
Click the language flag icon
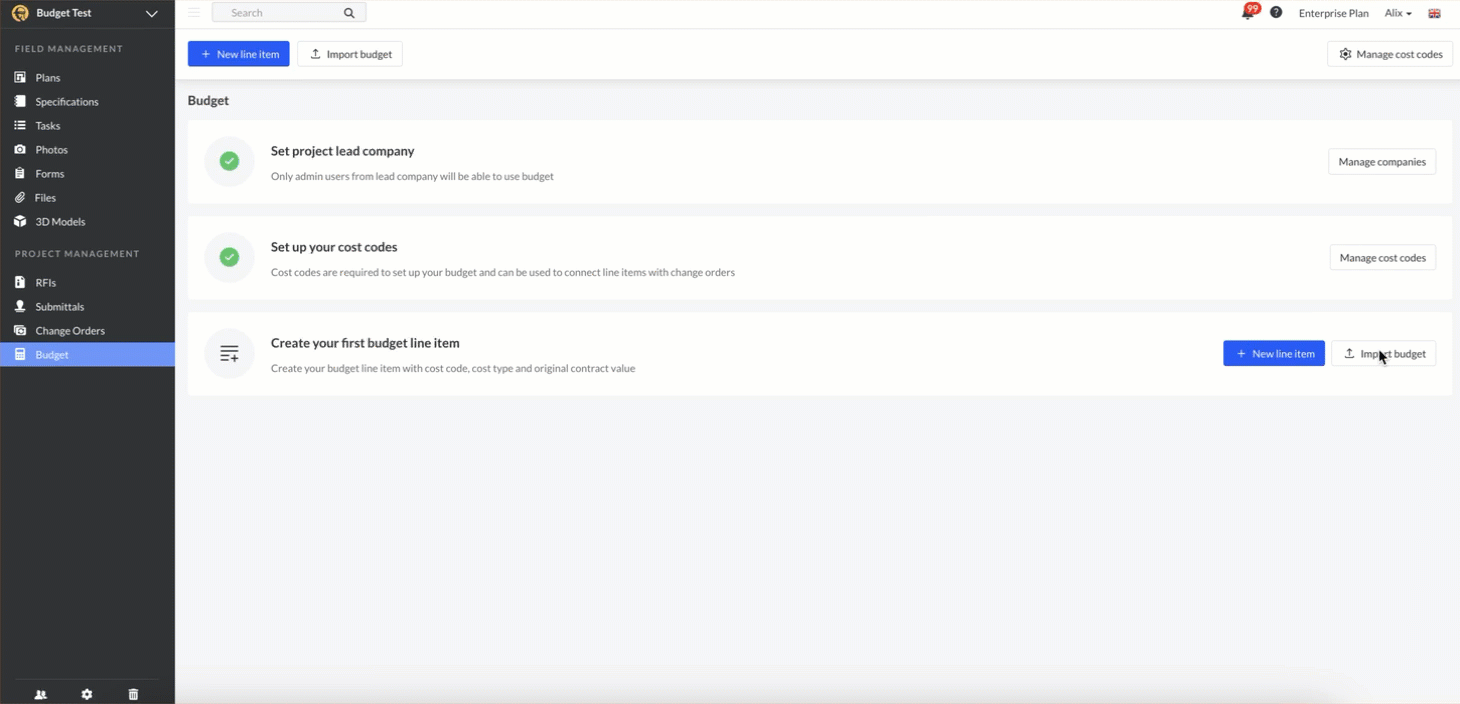(1434, 13)
